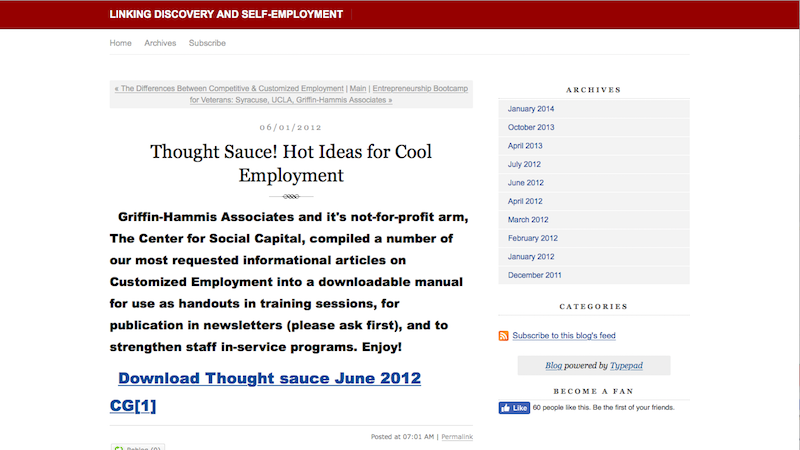Open the June 2012 archive
The width and height of the screenshot is (800, 450).
point(526,182)
